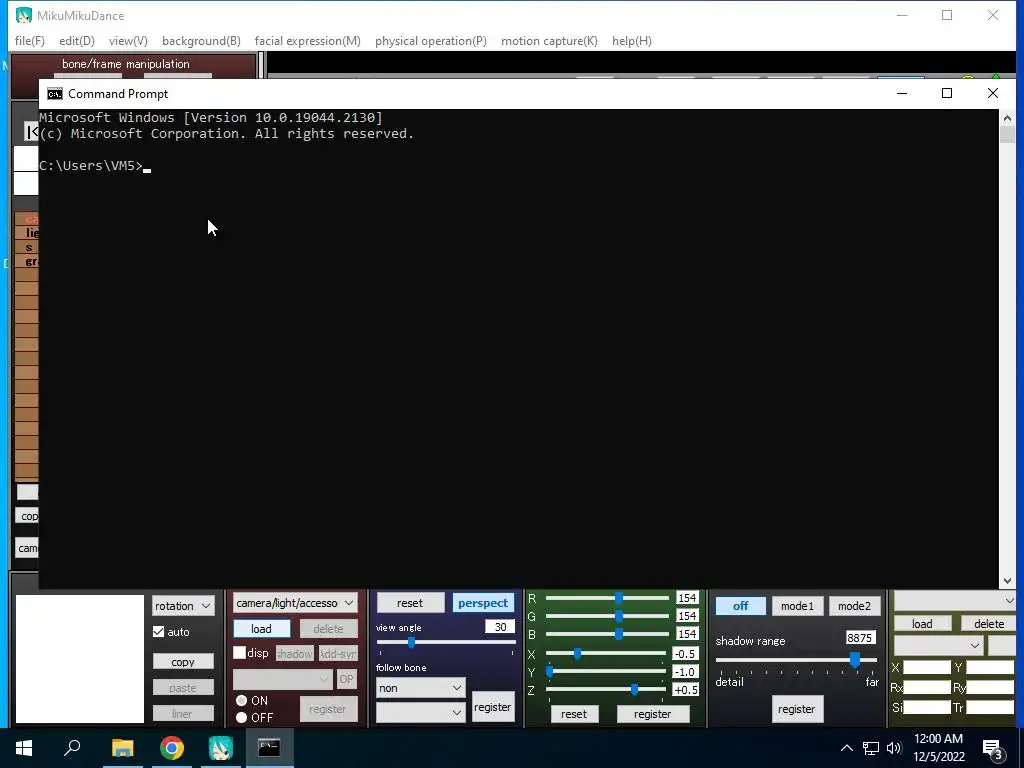Open the edit(D) menu
The image size is (1024, 768).
pyautogui.click(x=76, y=40)
